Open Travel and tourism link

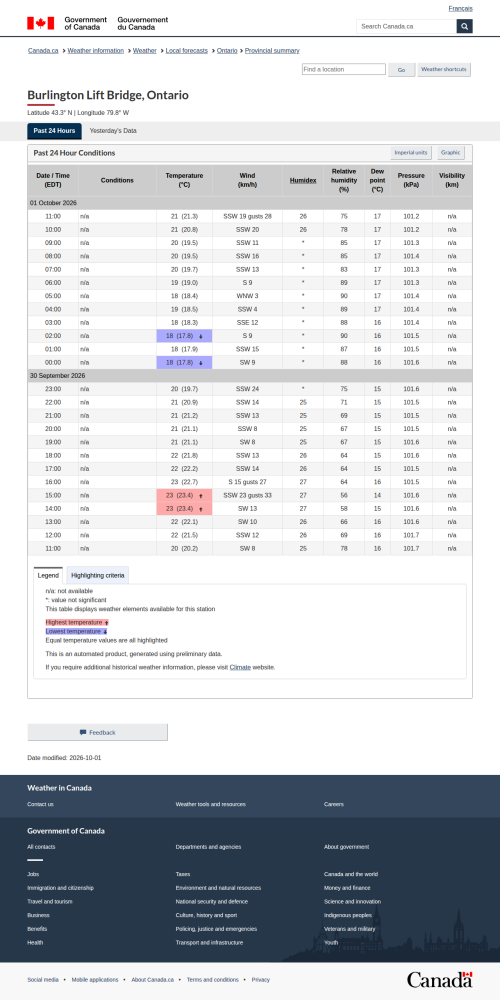(50, 902)
